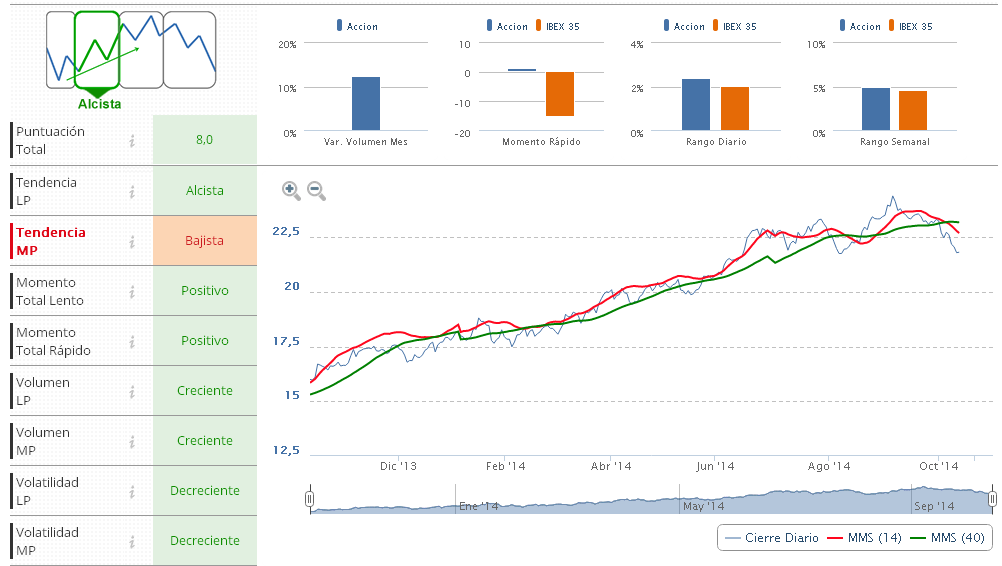This screenshot has width=1002, height=566.
Task: View info icon next to Volumen LP
Action: 132,391
